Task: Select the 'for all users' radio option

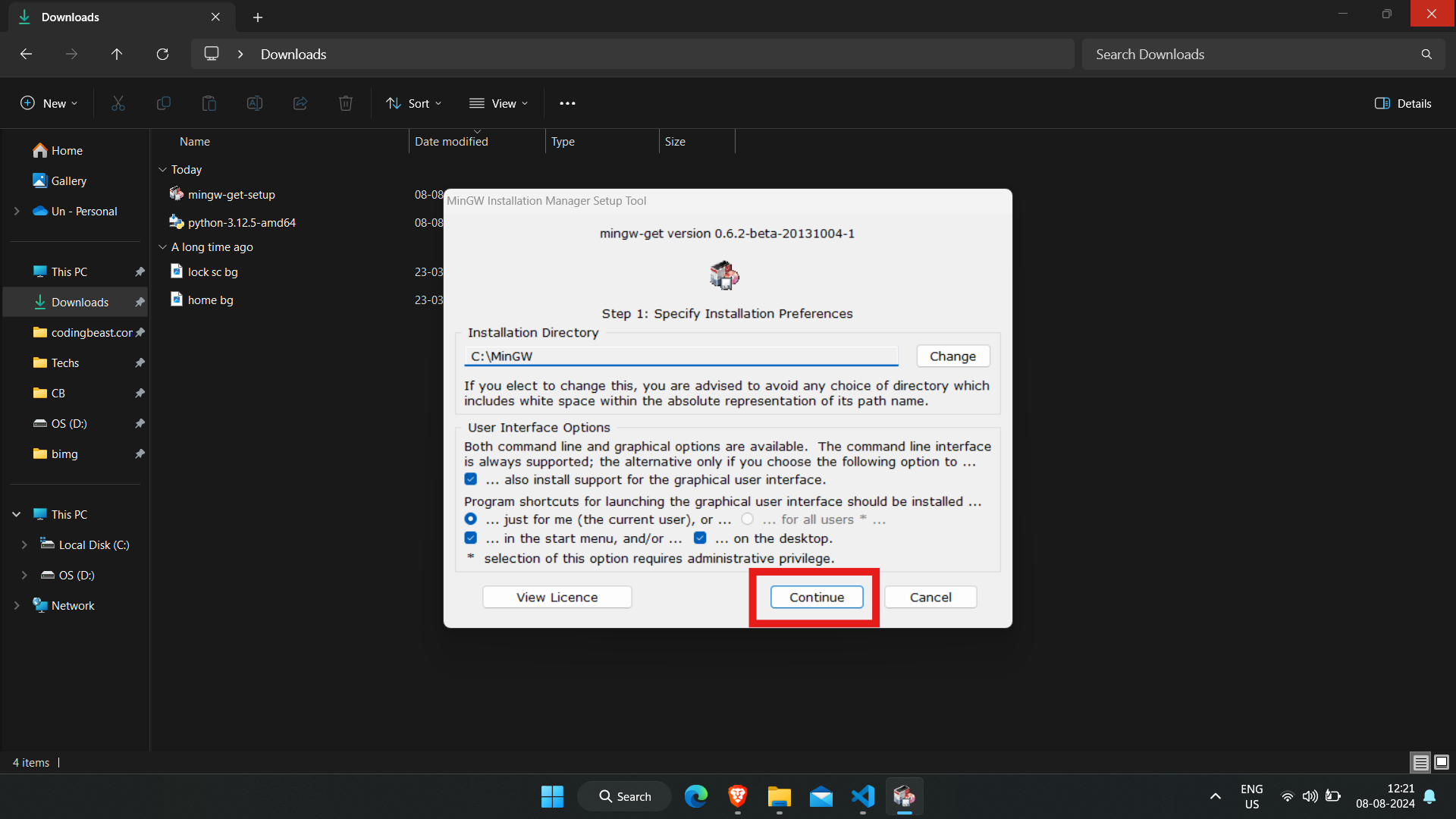Action: click(748, 519)
